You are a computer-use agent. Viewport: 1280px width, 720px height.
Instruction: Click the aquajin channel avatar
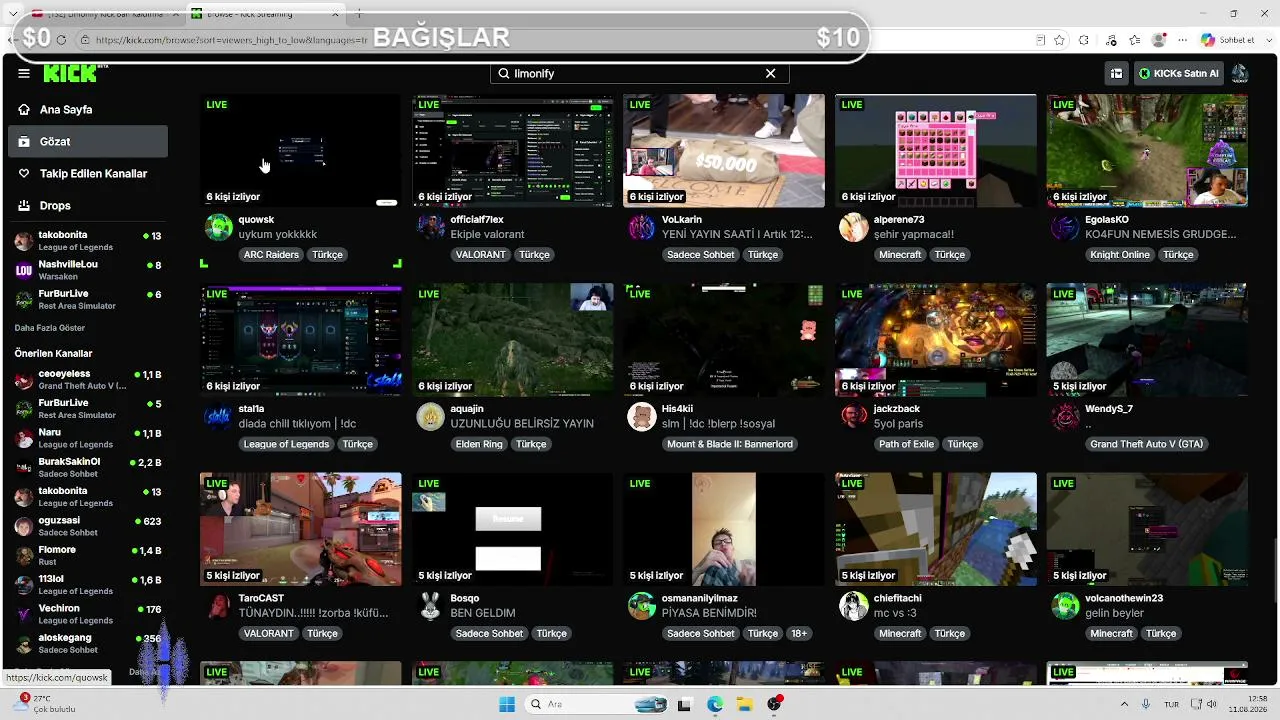click(431, 416)
